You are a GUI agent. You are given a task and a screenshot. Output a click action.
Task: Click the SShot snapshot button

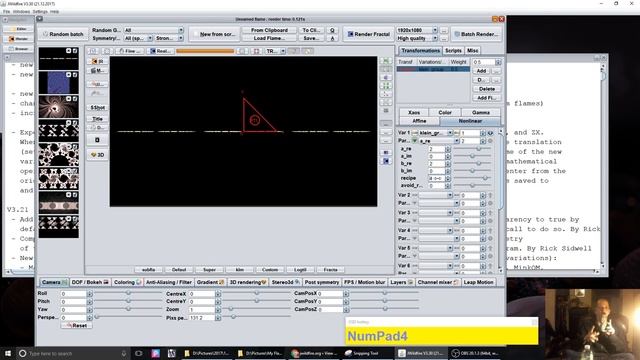98,108
